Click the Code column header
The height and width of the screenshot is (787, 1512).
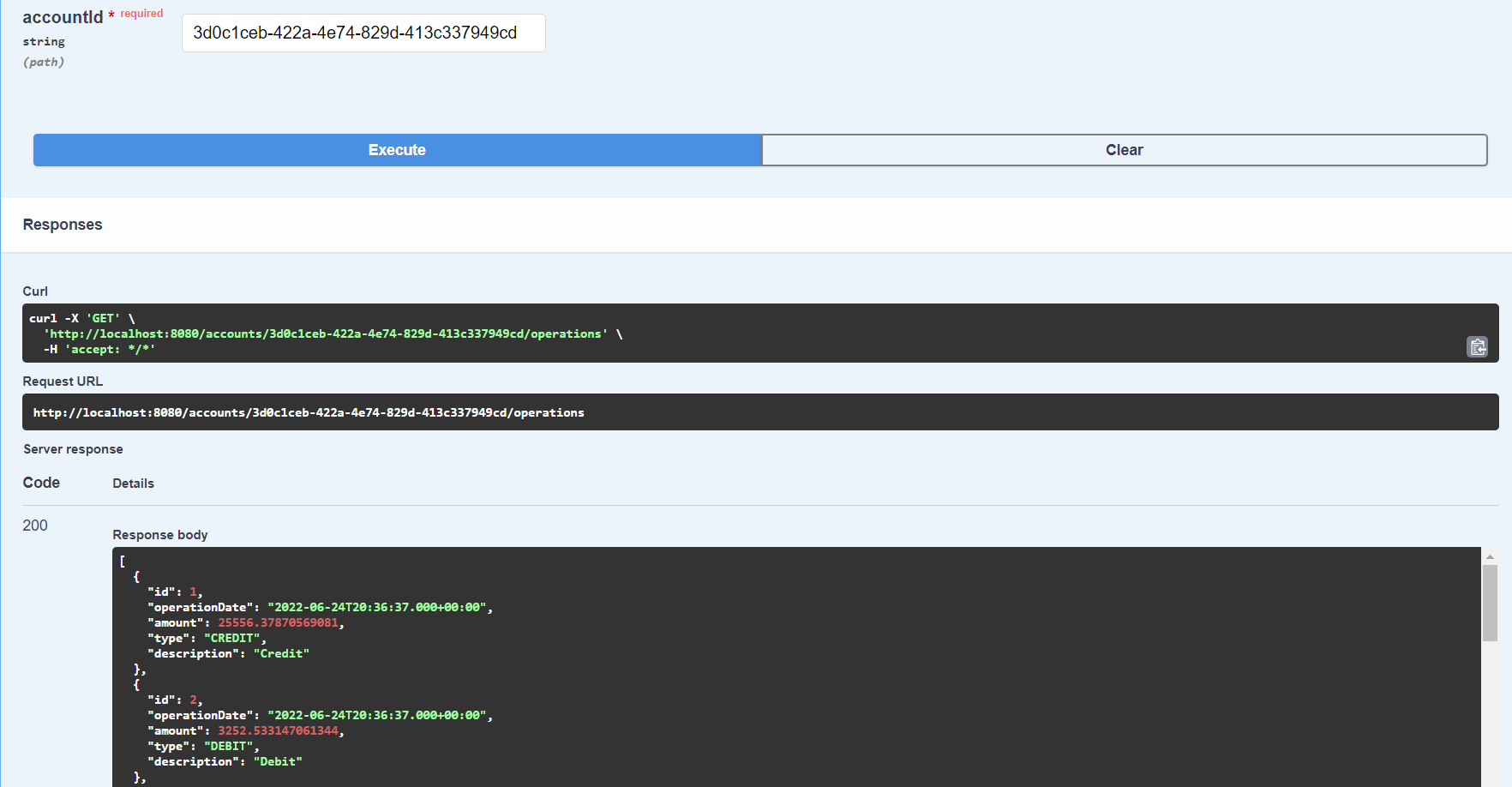coord(41,482)
